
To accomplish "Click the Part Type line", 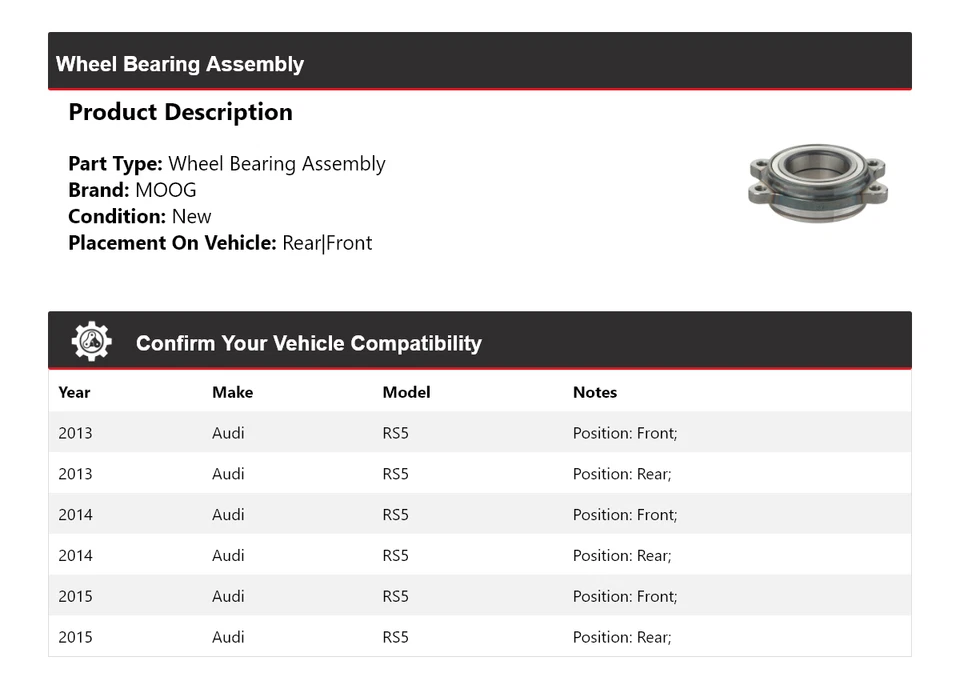I will (226, 164).
